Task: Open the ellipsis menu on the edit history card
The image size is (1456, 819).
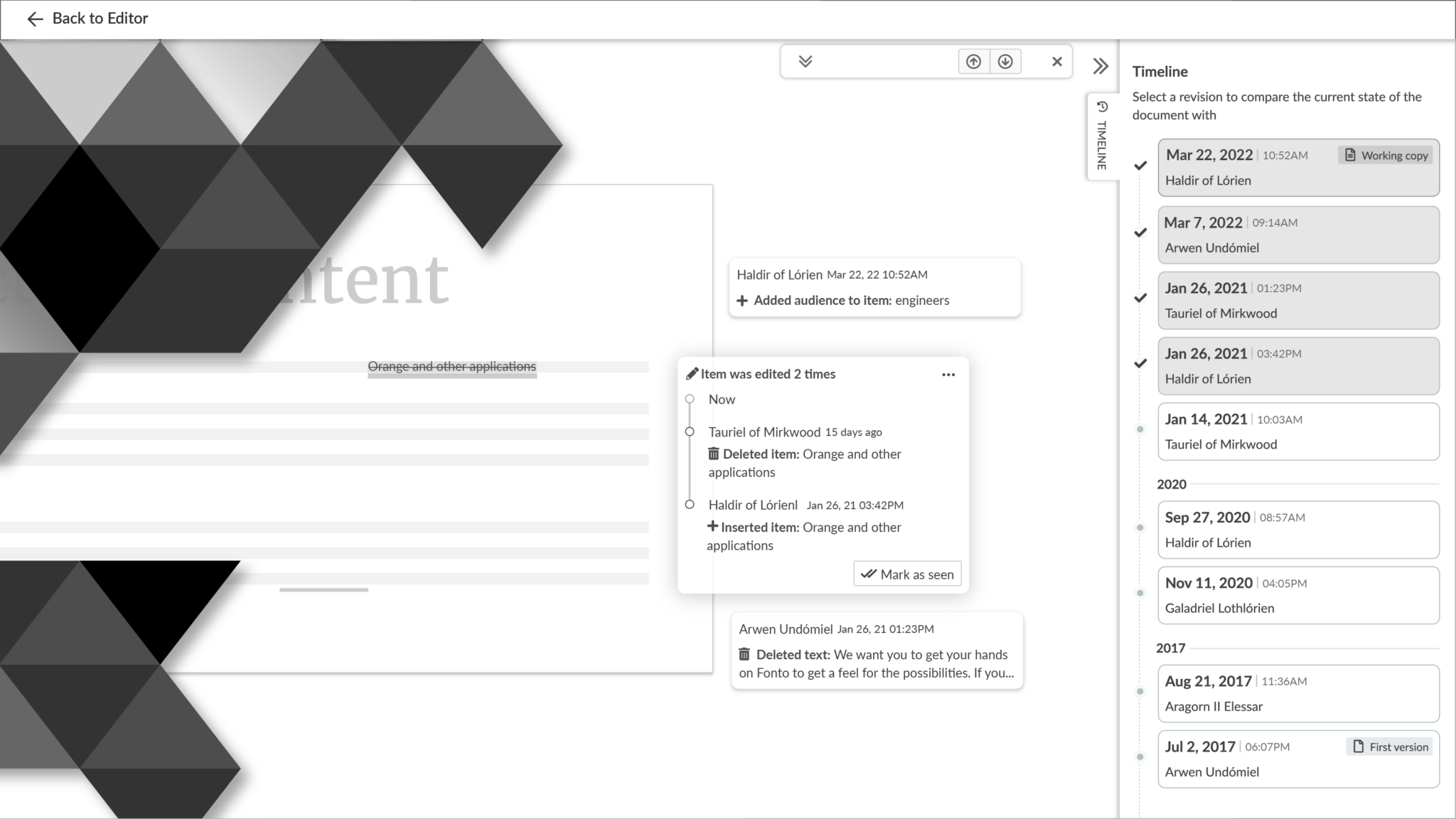Action: [948, 375]
